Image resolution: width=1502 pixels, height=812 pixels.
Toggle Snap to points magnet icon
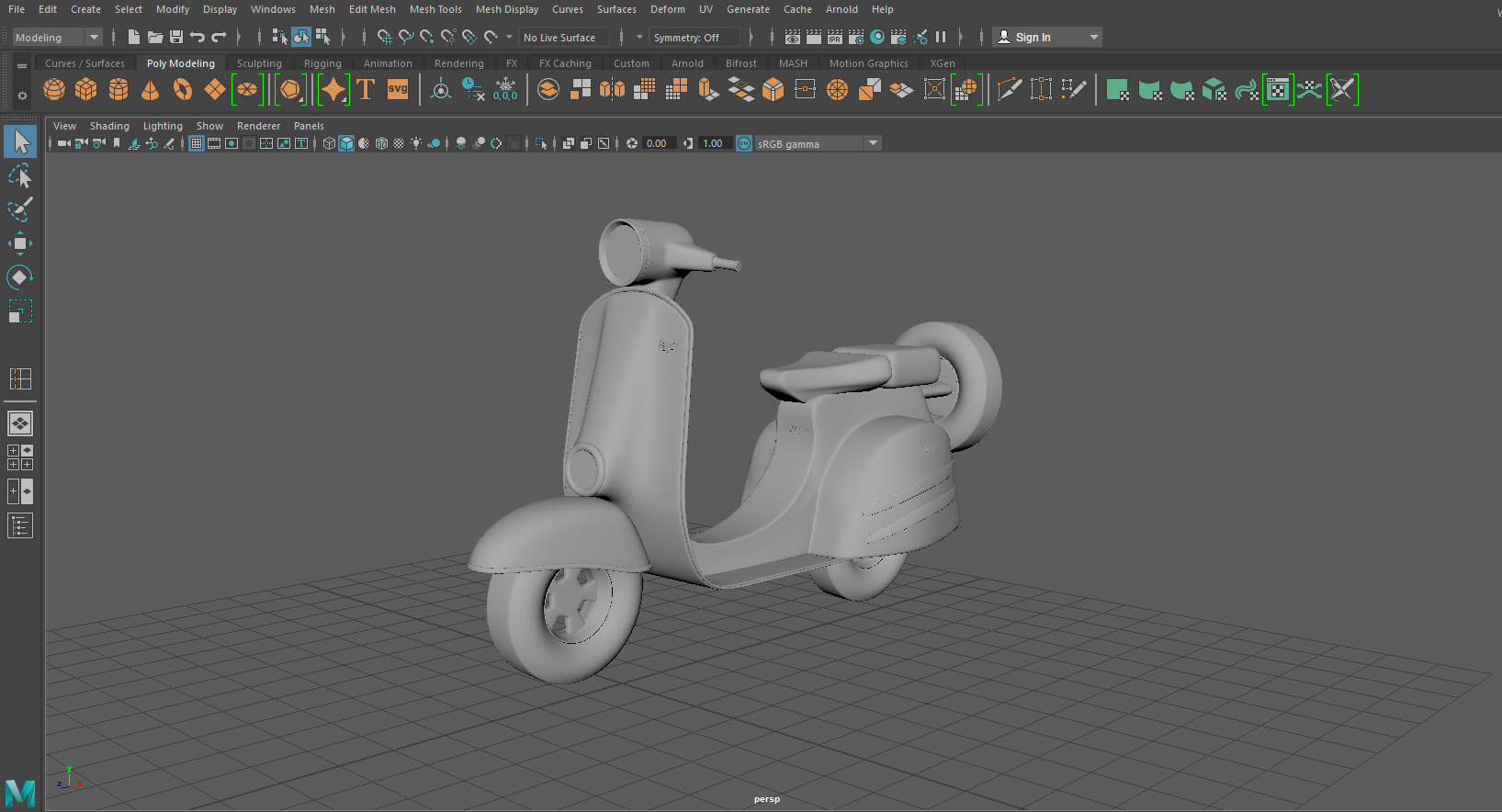click(x=427, y=37)
